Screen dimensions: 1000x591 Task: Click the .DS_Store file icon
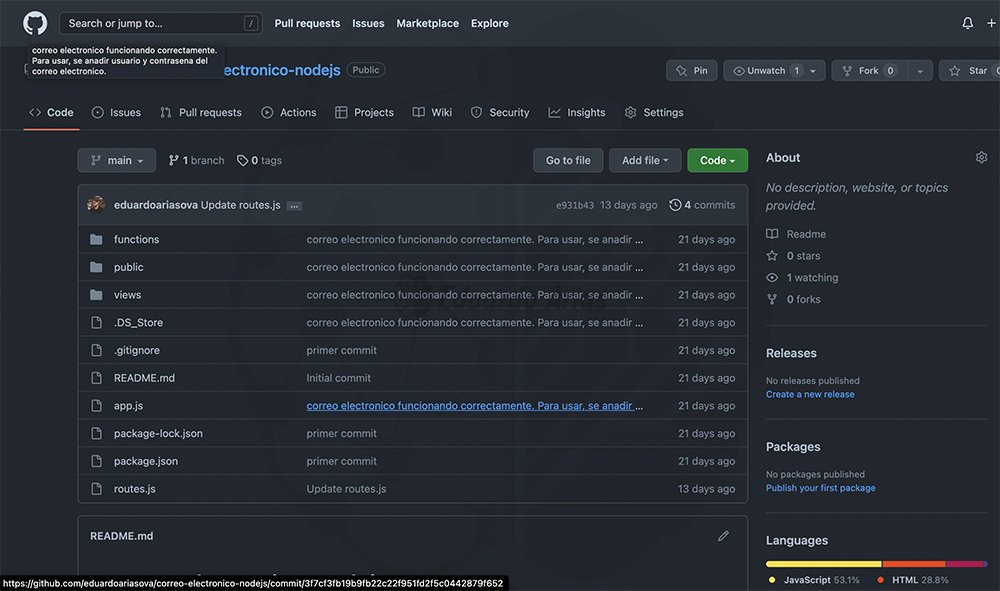(96, 323)
